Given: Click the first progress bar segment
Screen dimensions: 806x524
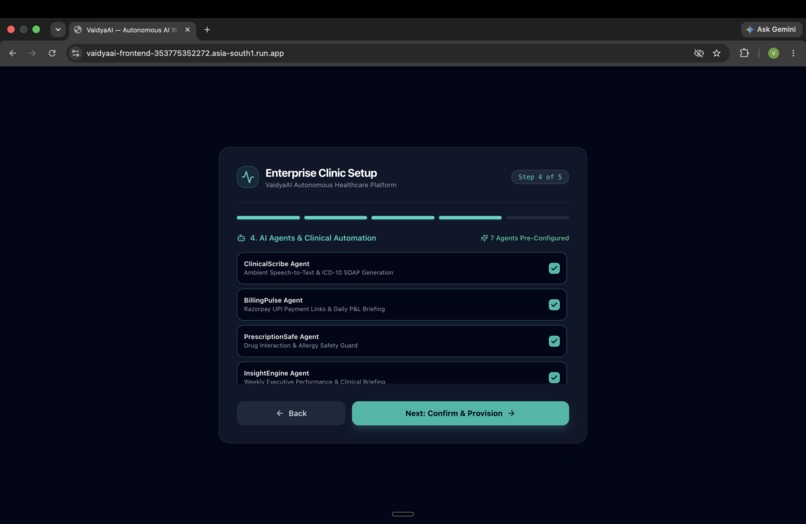Looking at the screenshot, I should (x=268, y=218).
